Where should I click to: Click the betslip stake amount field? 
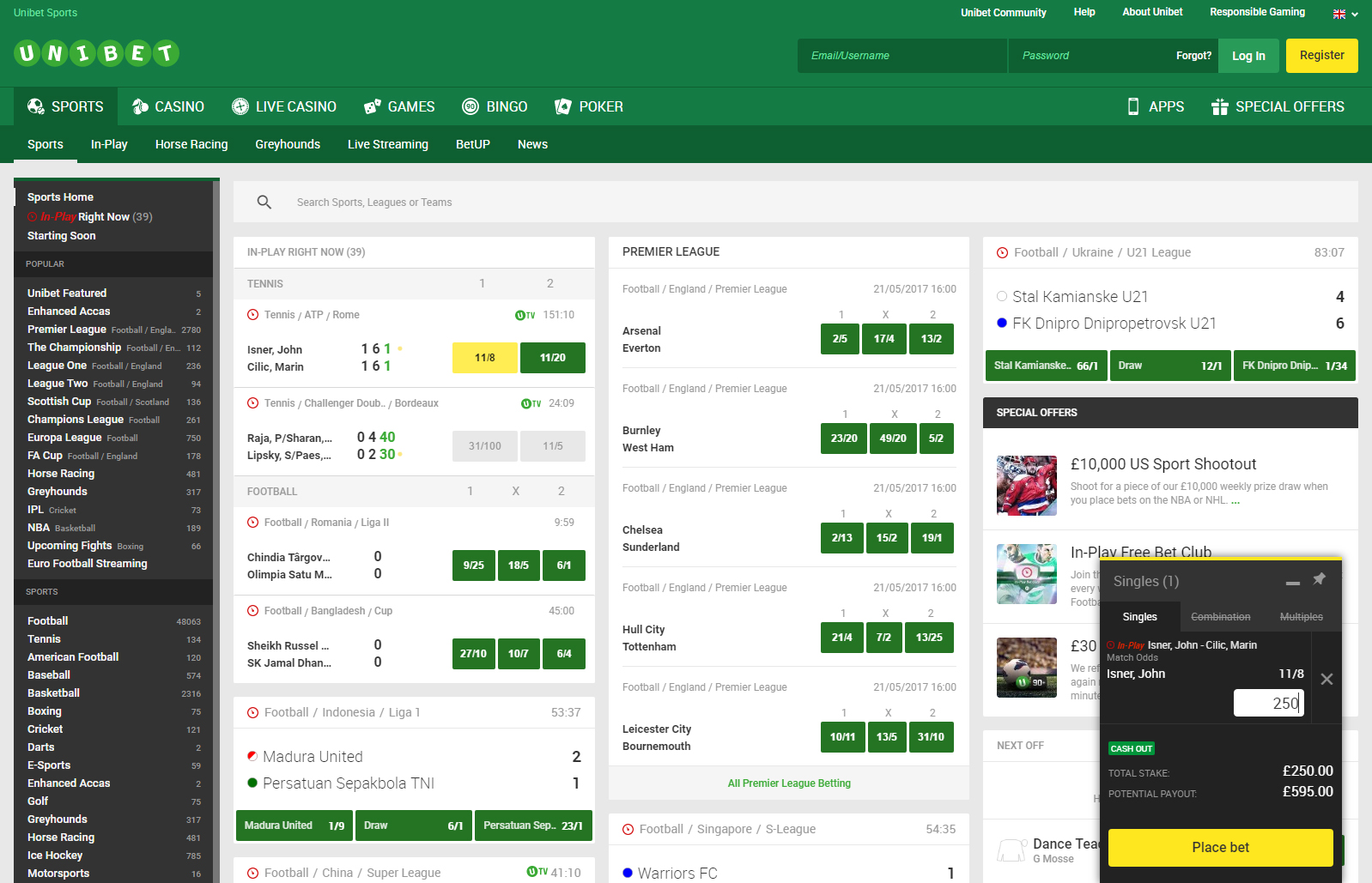point(1268,703)
